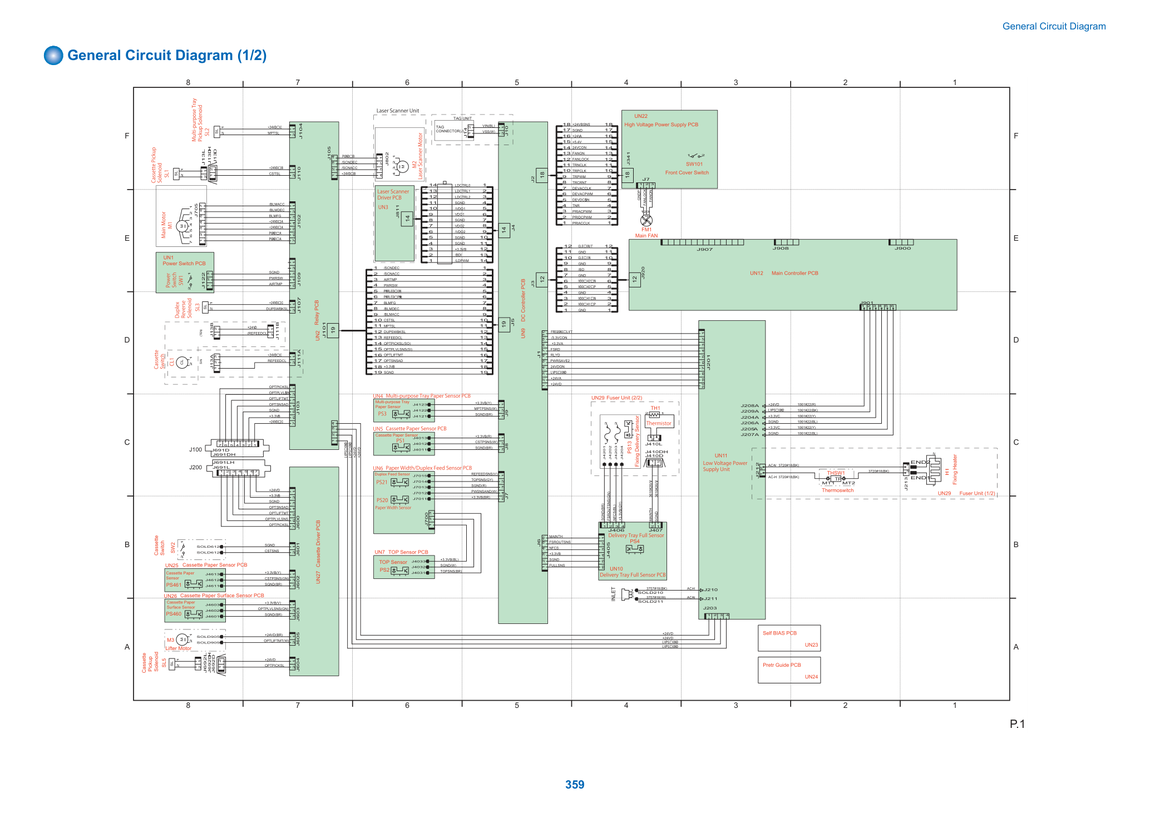Select the UN22 High Voltage Power Supply block
1150x813 pixels.
coord(669,150)
